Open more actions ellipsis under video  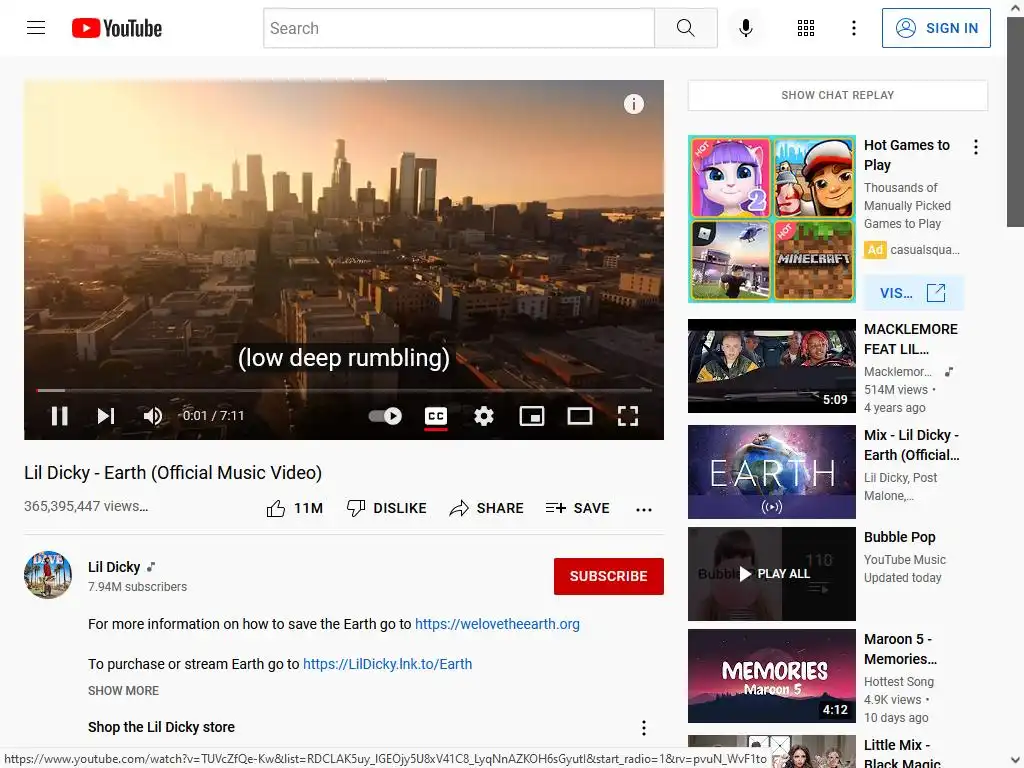[644, 509]
